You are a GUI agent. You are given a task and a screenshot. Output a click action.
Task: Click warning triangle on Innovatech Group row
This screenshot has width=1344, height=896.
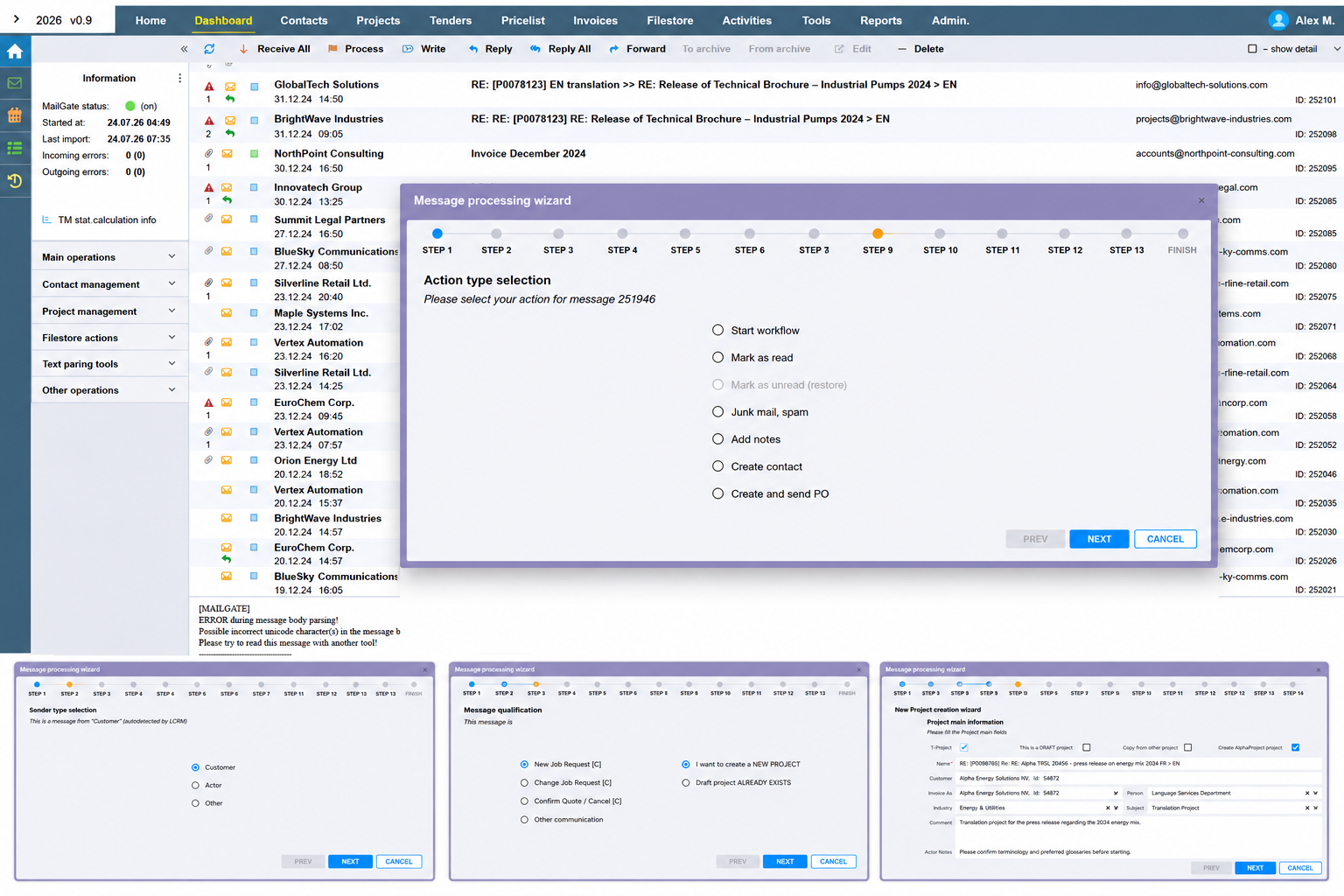point(209,187)
